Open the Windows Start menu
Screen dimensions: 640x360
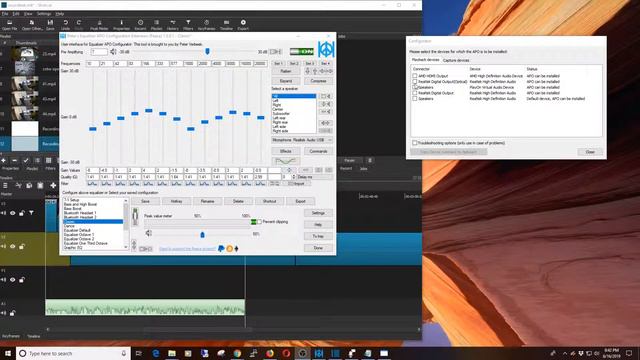coord(8,353)
